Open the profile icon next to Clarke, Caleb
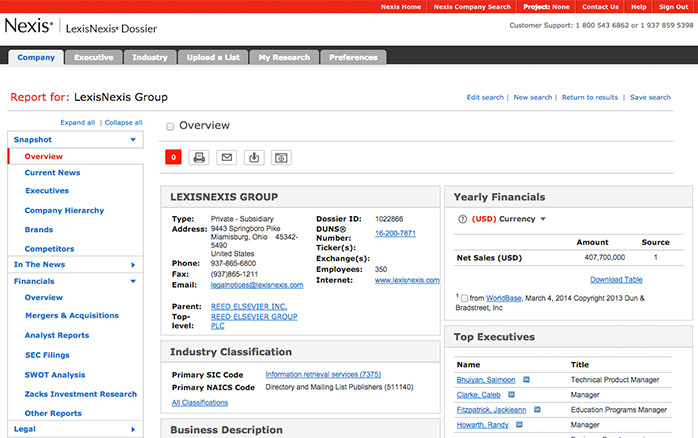698x438 pixels. pos(511,394)
